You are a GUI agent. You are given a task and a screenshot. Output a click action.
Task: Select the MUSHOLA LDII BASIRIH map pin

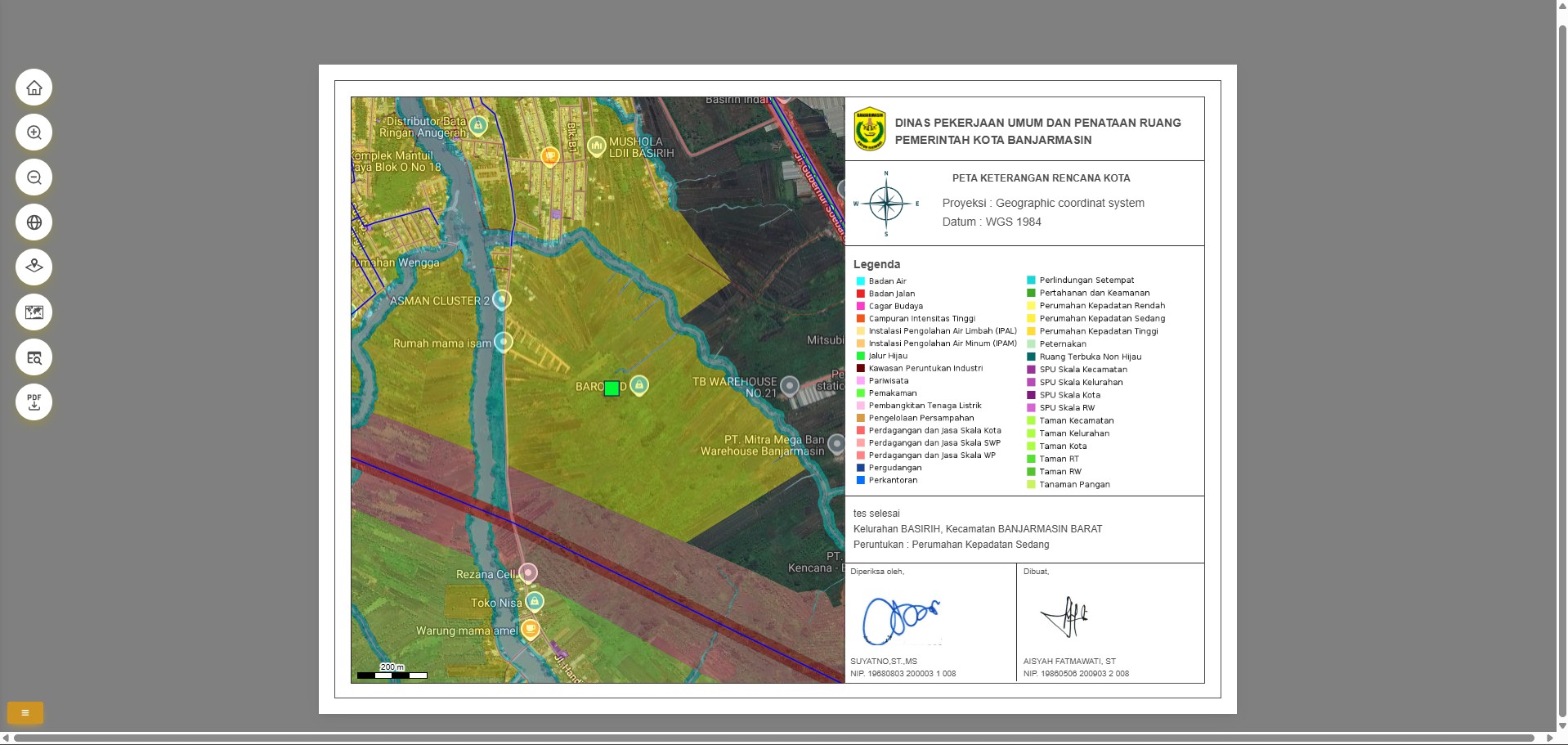[596, 146]
